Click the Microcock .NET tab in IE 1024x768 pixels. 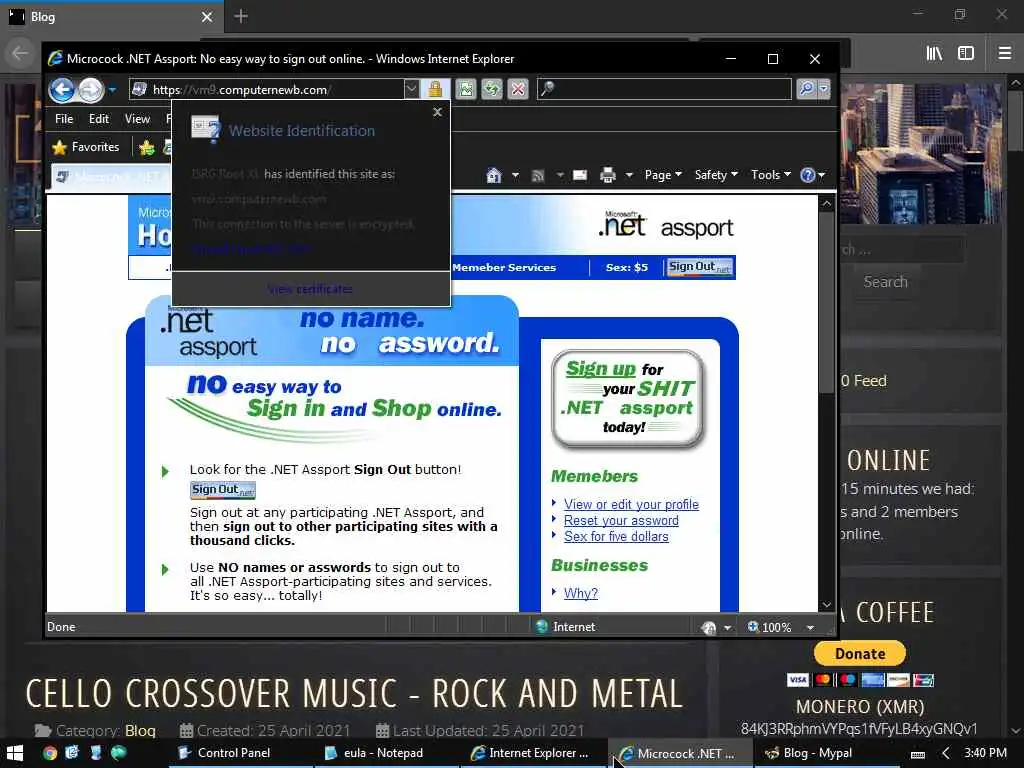pyautogui.click(x=111, y=176)
